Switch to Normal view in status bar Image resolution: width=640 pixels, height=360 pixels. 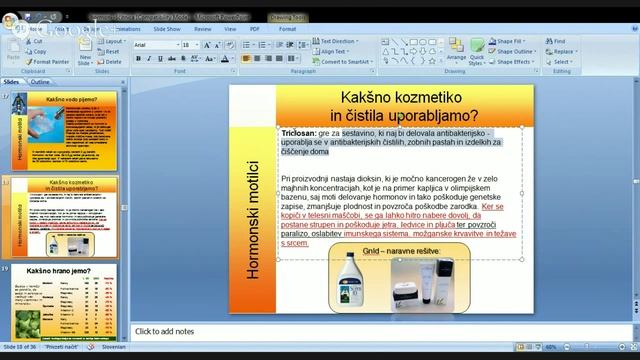pyautogui.click(x=520, y=347)
